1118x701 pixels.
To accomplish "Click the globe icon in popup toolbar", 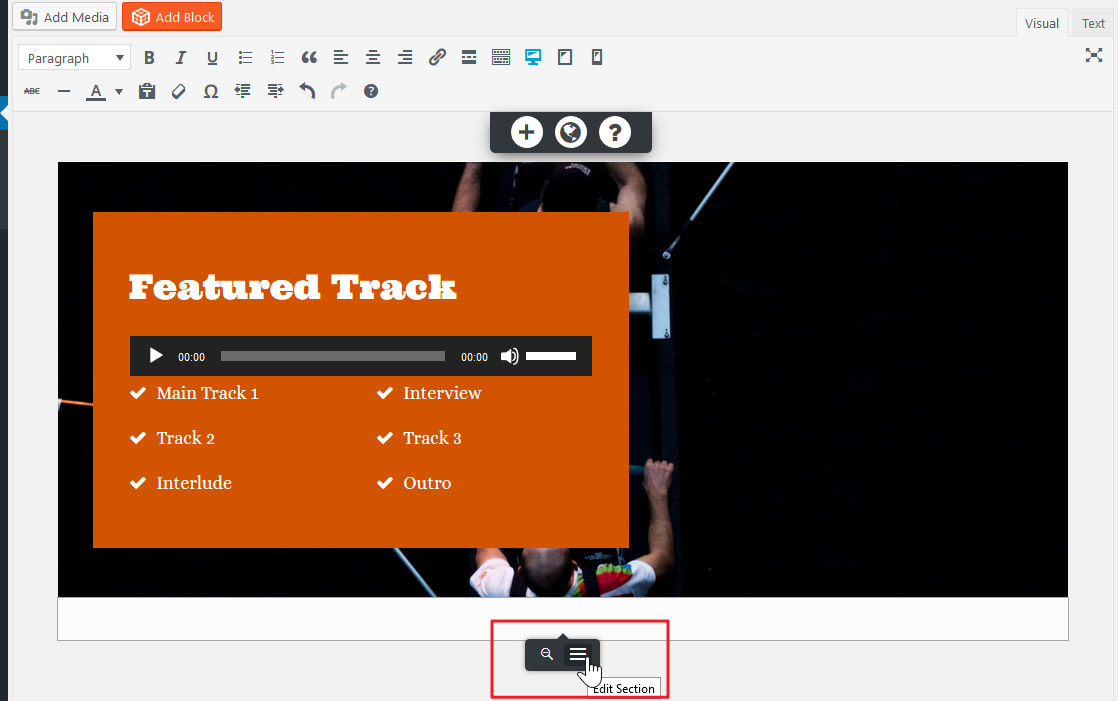I will pyautogui.click(x=570, y=132).
